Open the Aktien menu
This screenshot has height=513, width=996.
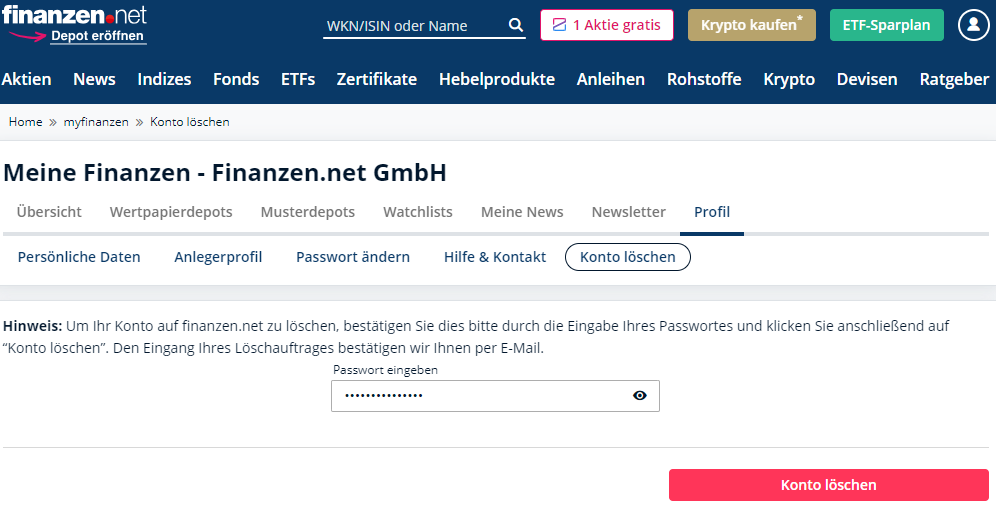(27, 79)
